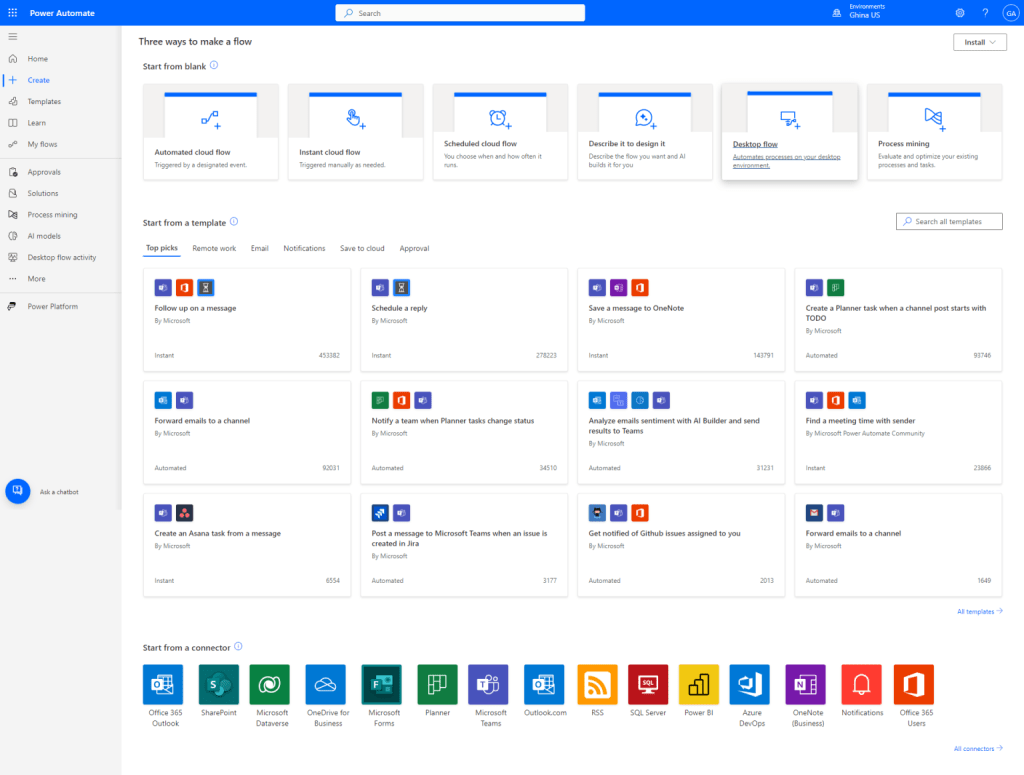Open the GA account avatar

tap(1010, 13)
